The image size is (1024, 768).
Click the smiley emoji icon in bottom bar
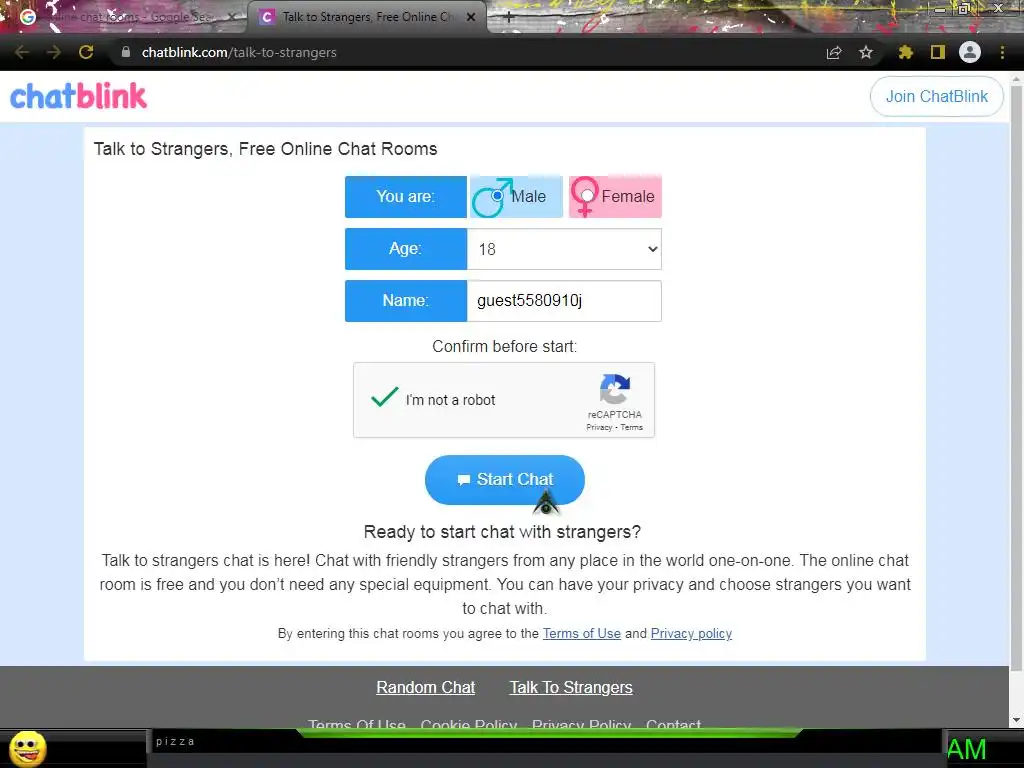click(x=28, y=748)
